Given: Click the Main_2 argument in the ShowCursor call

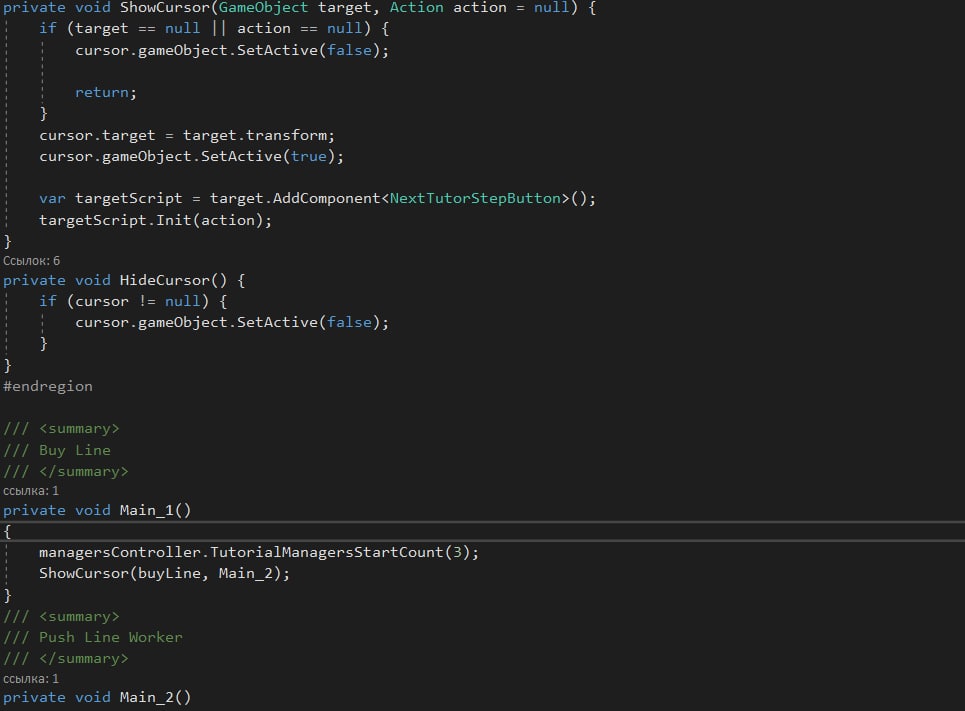Looking at the screenshot, I should tap(246, 574).
